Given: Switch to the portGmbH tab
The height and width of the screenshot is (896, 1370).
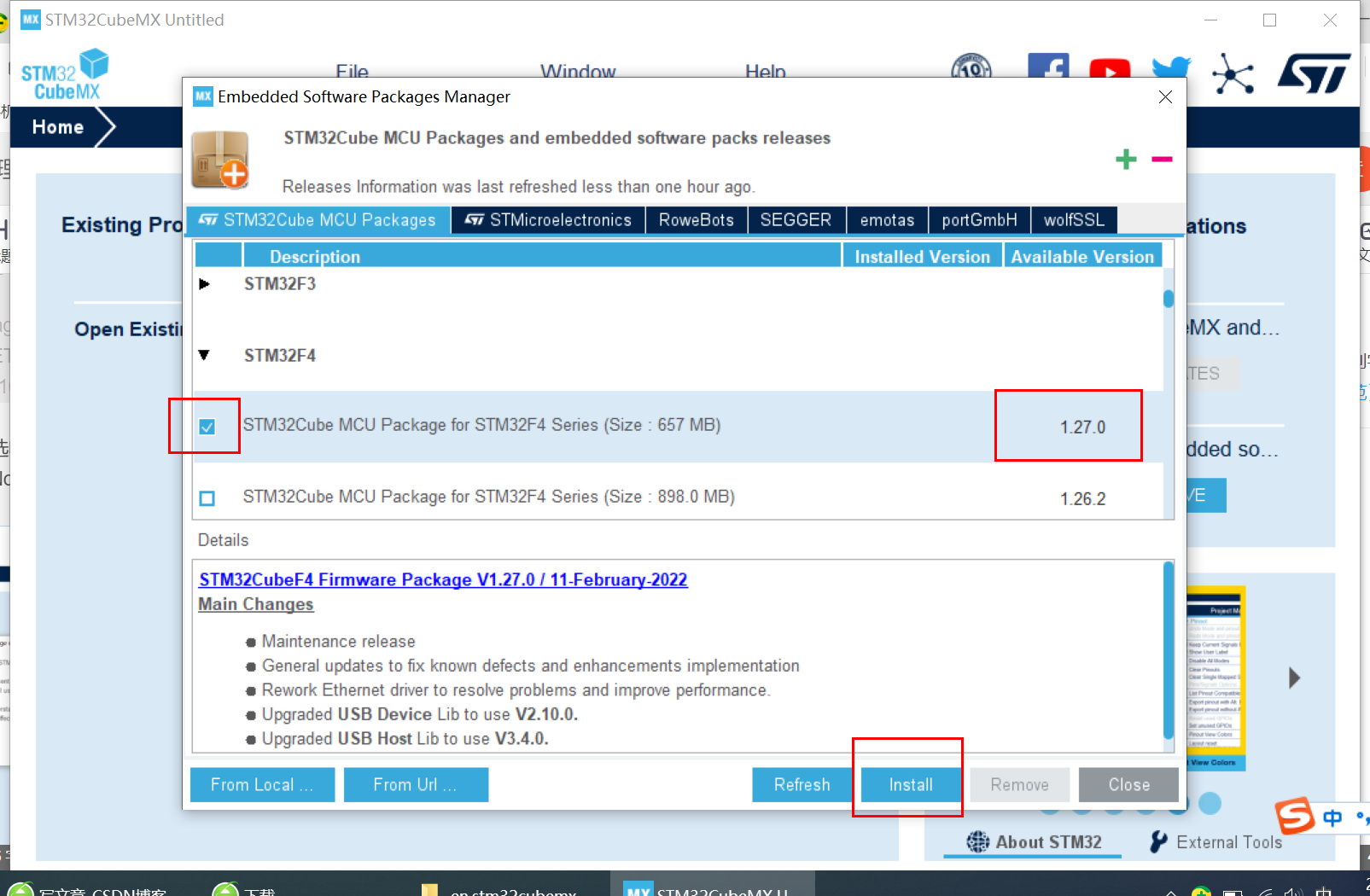Looking at the screenshot, I should coord(979,220).
